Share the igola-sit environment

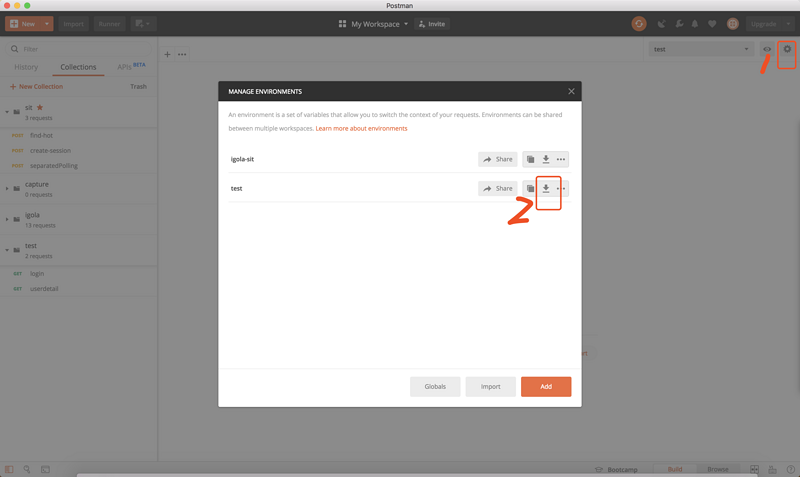coord(497,159)
